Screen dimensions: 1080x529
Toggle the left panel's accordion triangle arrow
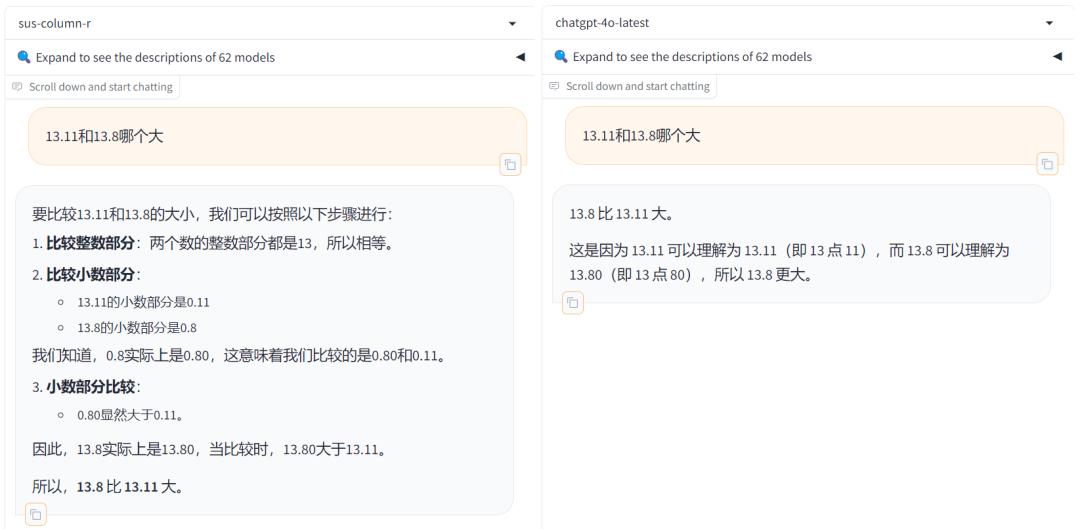[x=520, y=57]
